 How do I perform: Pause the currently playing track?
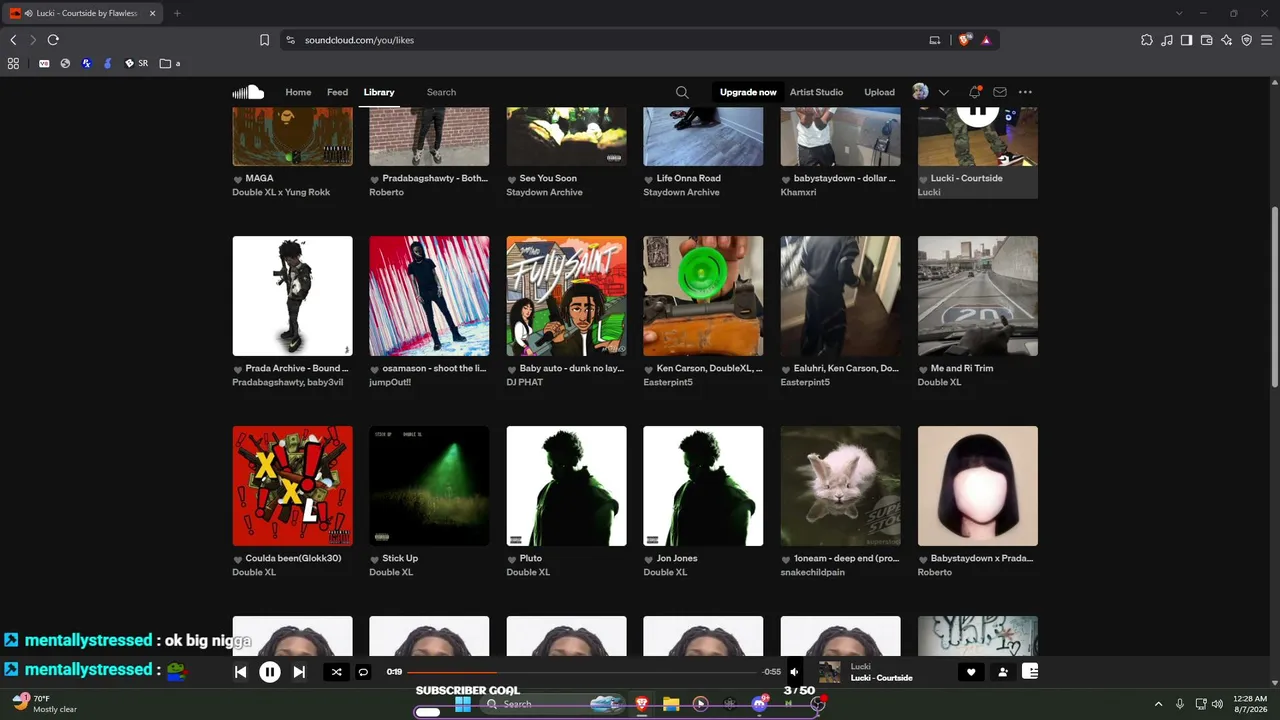270,672
